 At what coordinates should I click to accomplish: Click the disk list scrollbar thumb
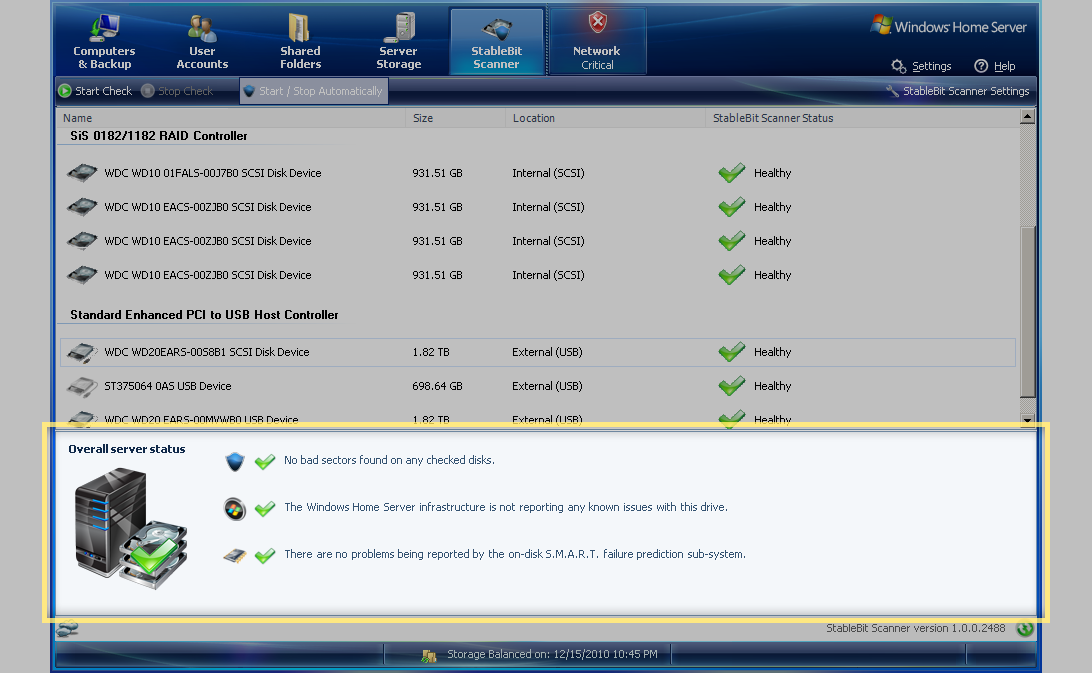tap(1027, 311)
